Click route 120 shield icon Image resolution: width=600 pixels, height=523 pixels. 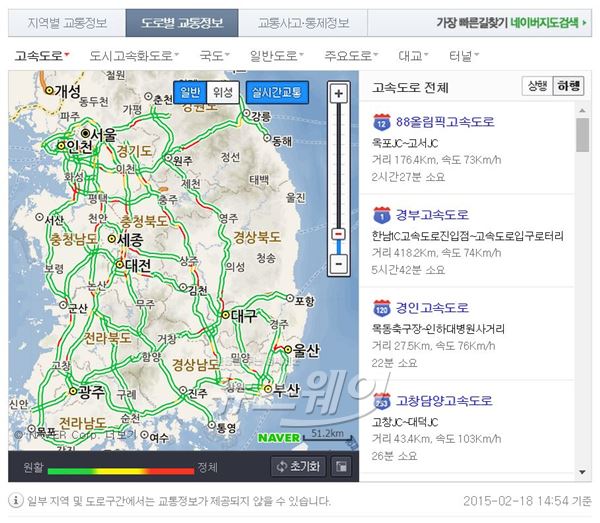[382, 308]
